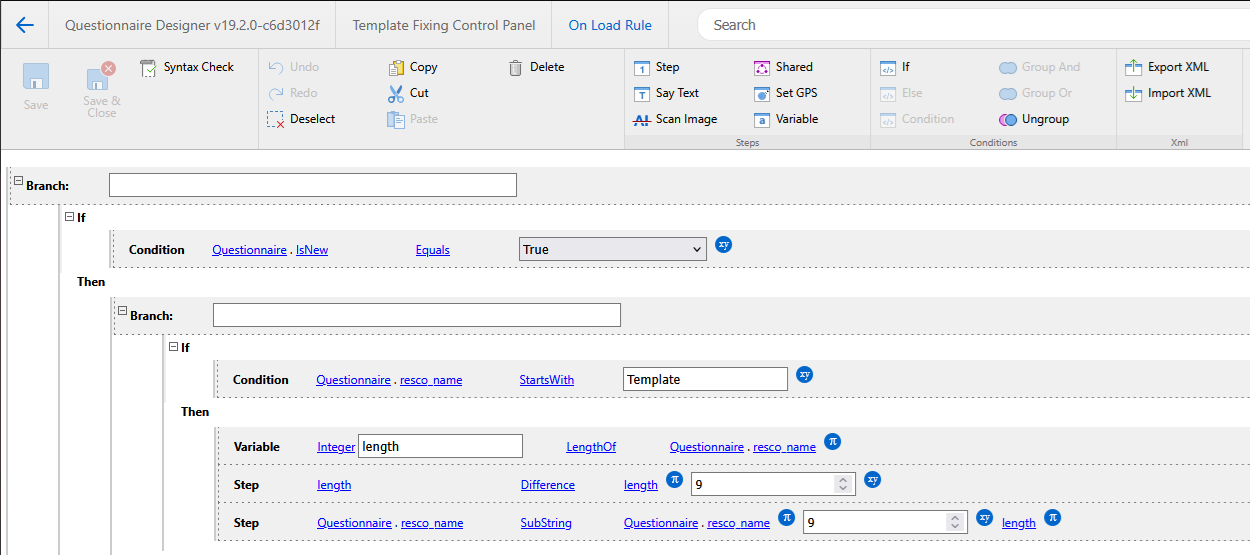Change the Equals operator
1250x555 pixels.
click(x=433, y=250)
